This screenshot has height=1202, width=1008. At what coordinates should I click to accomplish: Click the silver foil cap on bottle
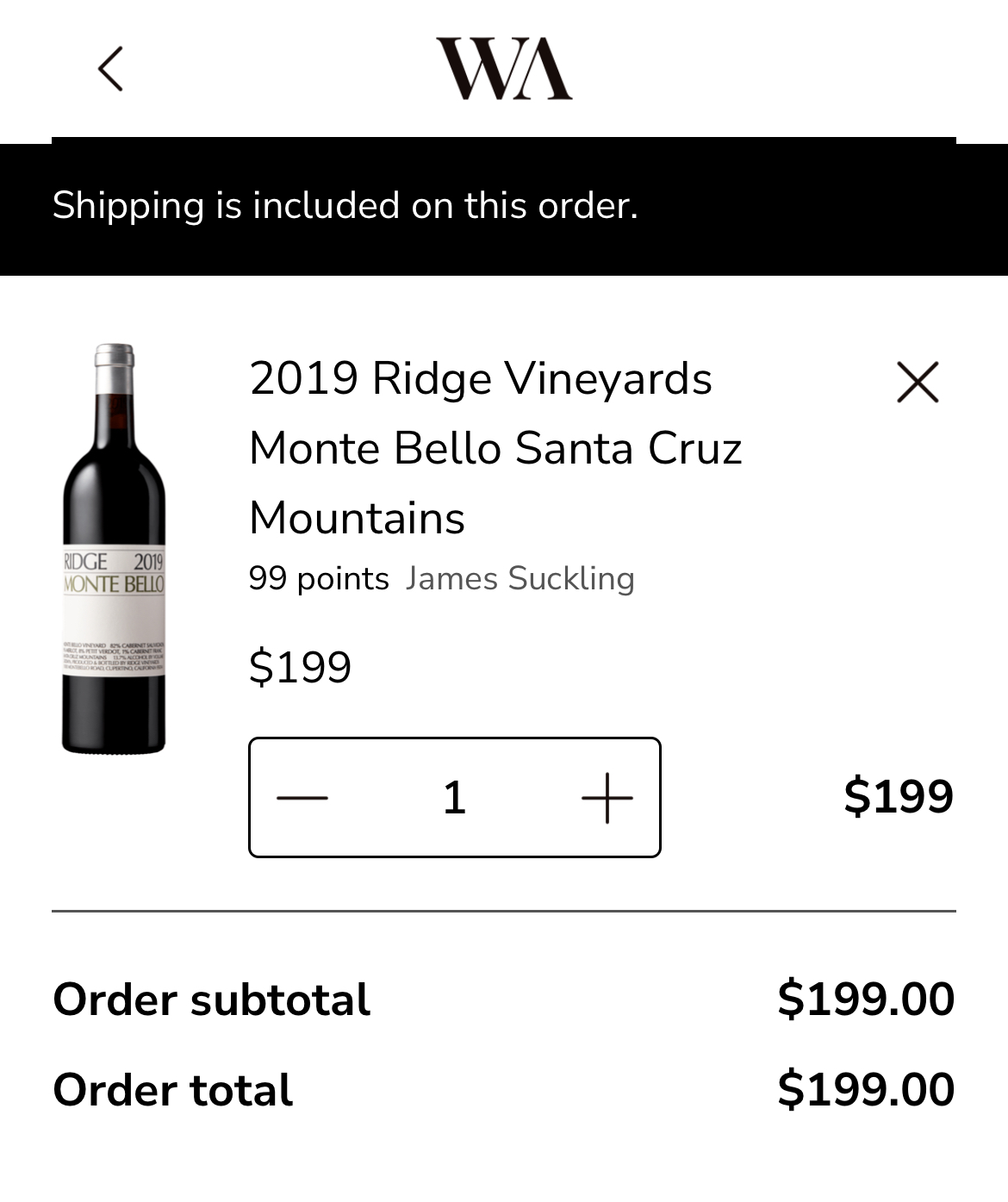[x=114, y=366]
